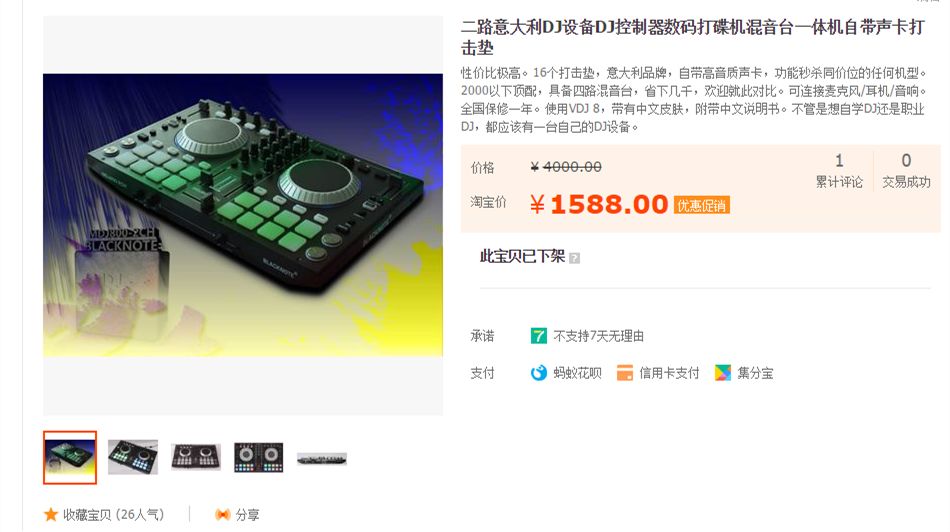Click the blue 蚂蚁花呗 payment icon
This screenshot has height=532, width=950.
[539, 373]
